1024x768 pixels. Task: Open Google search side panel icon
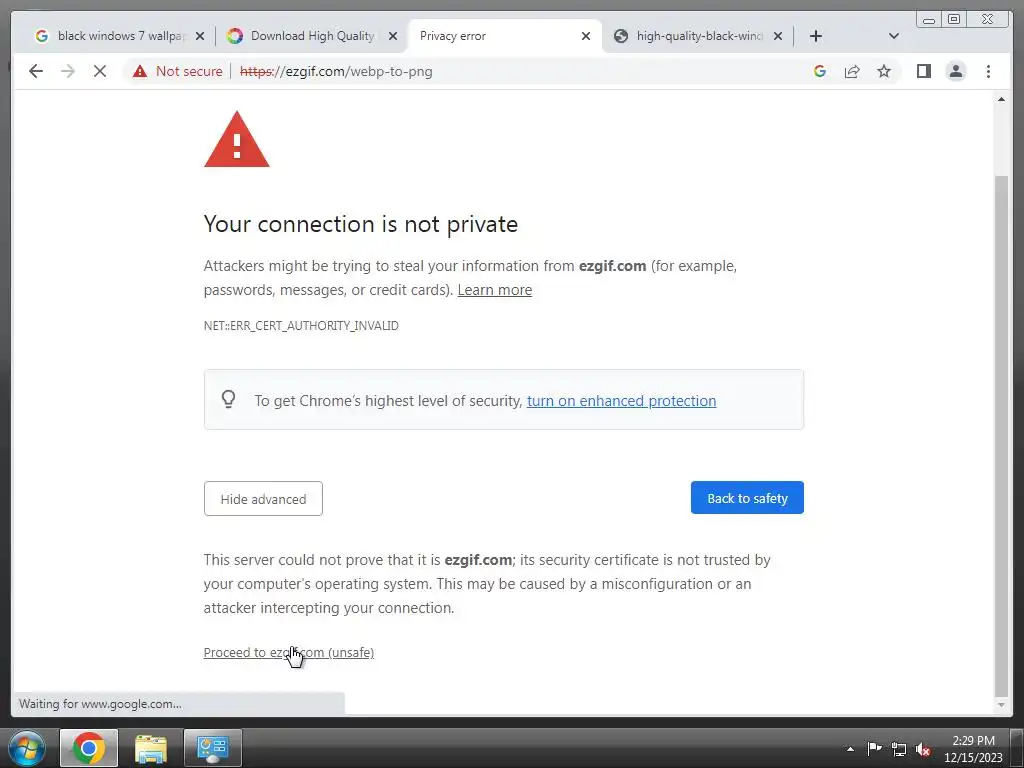(820, 71)
